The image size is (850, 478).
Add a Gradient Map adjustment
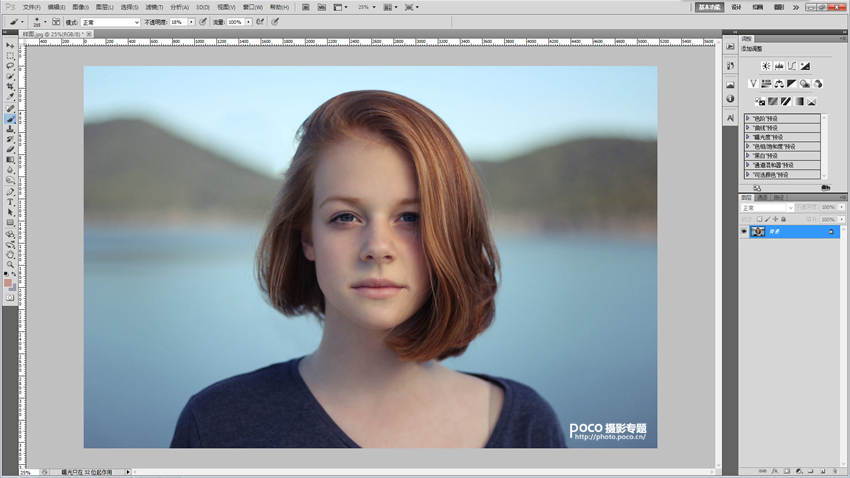click(799, 101)
